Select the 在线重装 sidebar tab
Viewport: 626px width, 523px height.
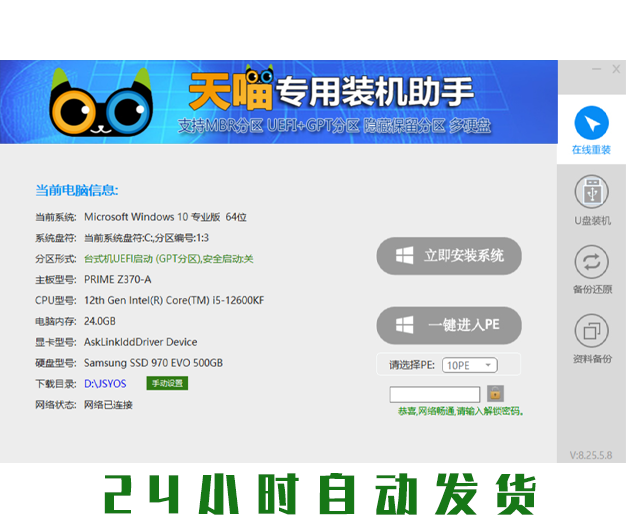point(591,129)
